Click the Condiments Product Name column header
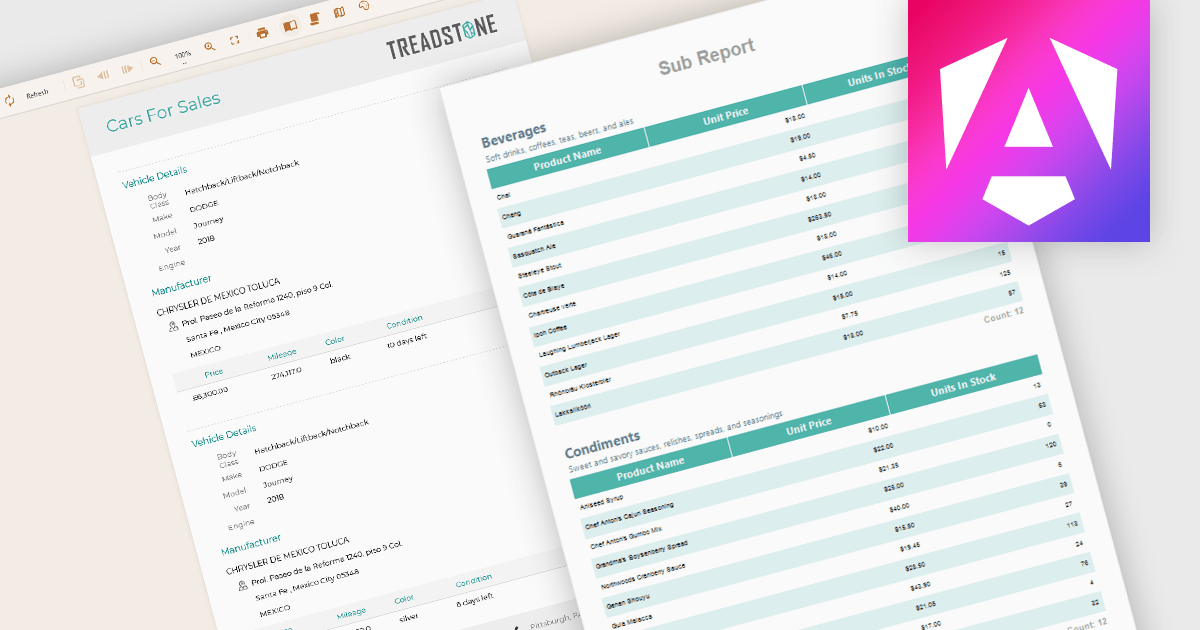 [x=650, y=468]
